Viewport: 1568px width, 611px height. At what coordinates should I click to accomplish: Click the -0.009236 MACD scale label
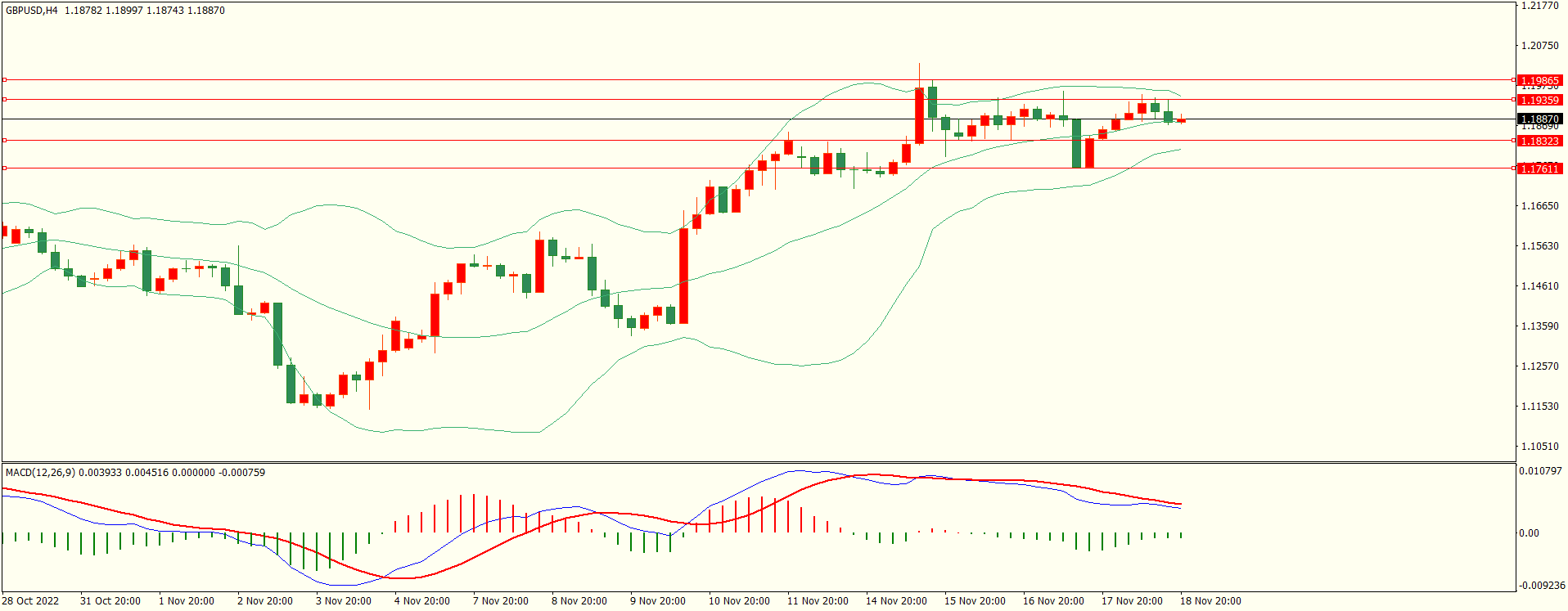tap(1542, 586)
